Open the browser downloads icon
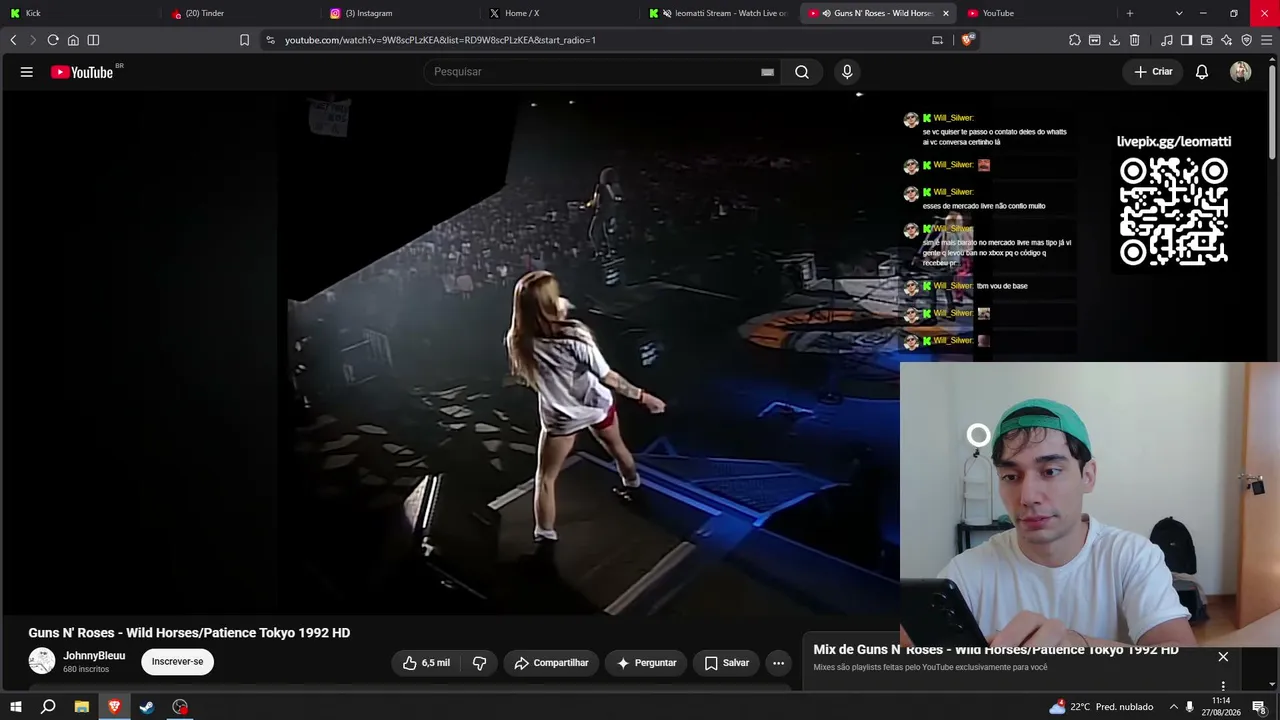The height and width of the screenshot is (720, 1280). (1115, 40)
